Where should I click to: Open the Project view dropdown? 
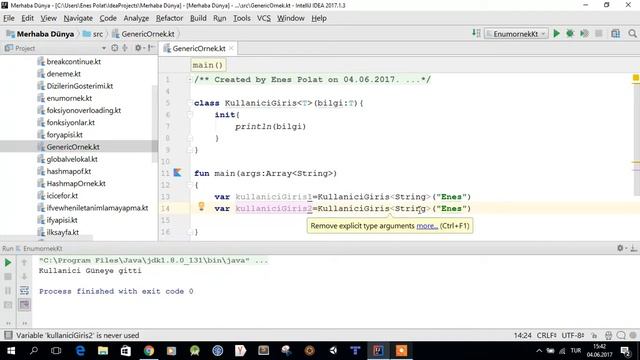pos(103,48)
